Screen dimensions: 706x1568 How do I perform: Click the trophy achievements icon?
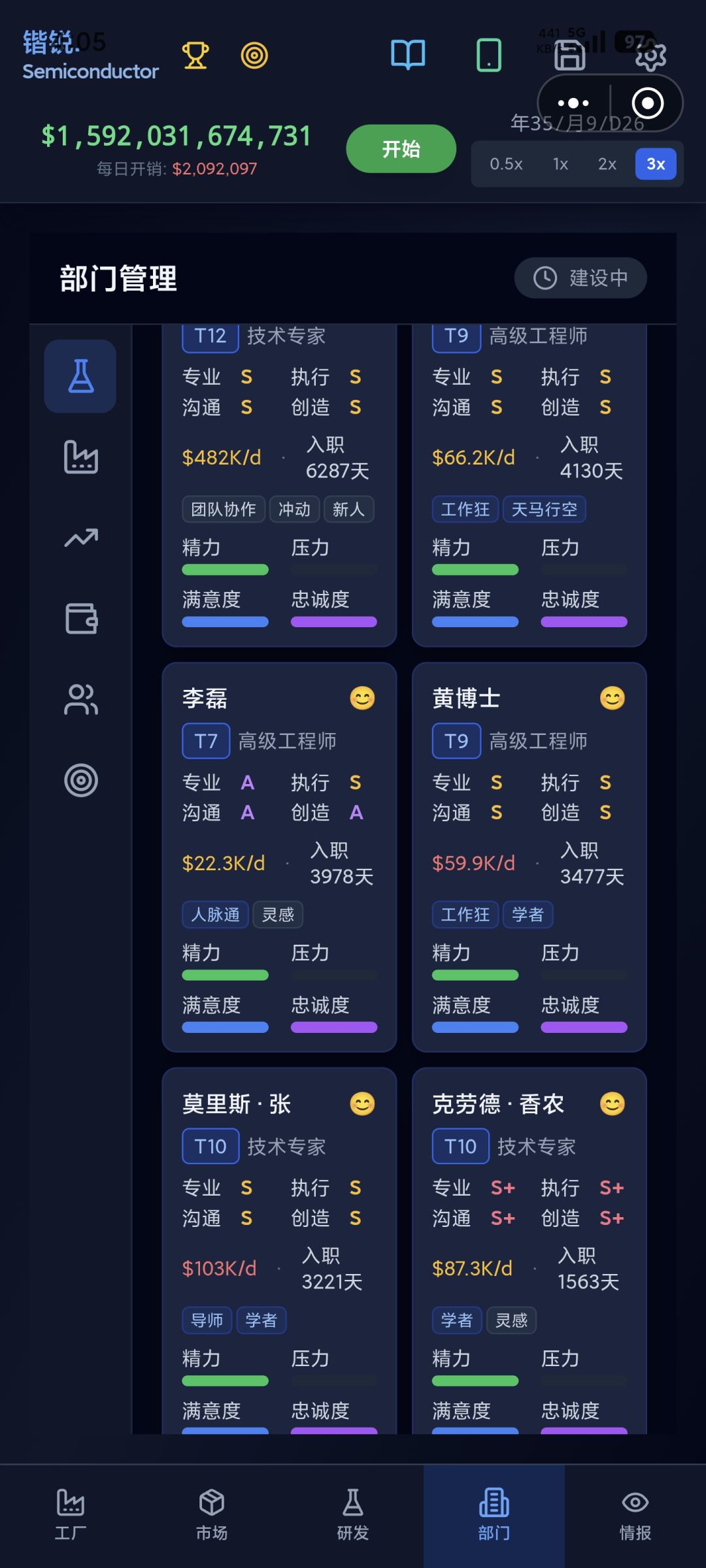195,56
